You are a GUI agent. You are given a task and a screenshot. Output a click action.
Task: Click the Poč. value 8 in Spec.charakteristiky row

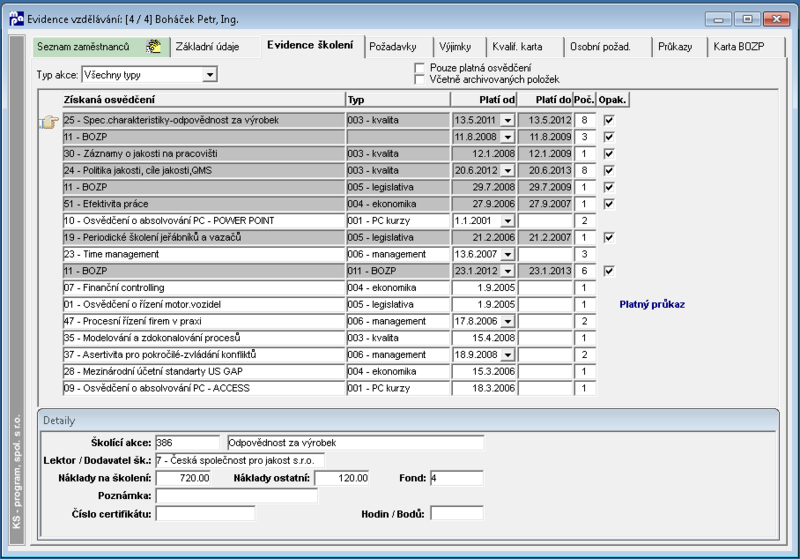click(585, 120)
